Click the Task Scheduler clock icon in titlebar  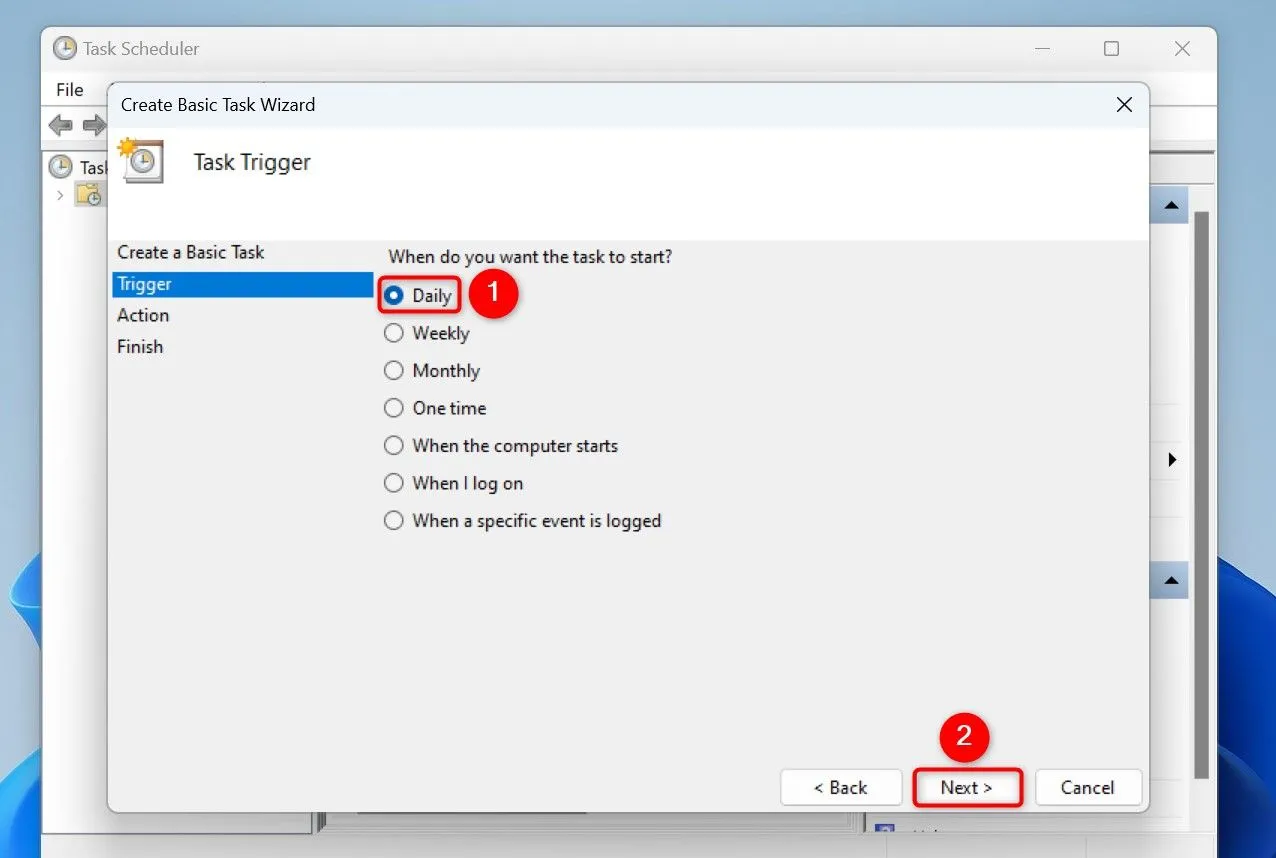[65, 48]
